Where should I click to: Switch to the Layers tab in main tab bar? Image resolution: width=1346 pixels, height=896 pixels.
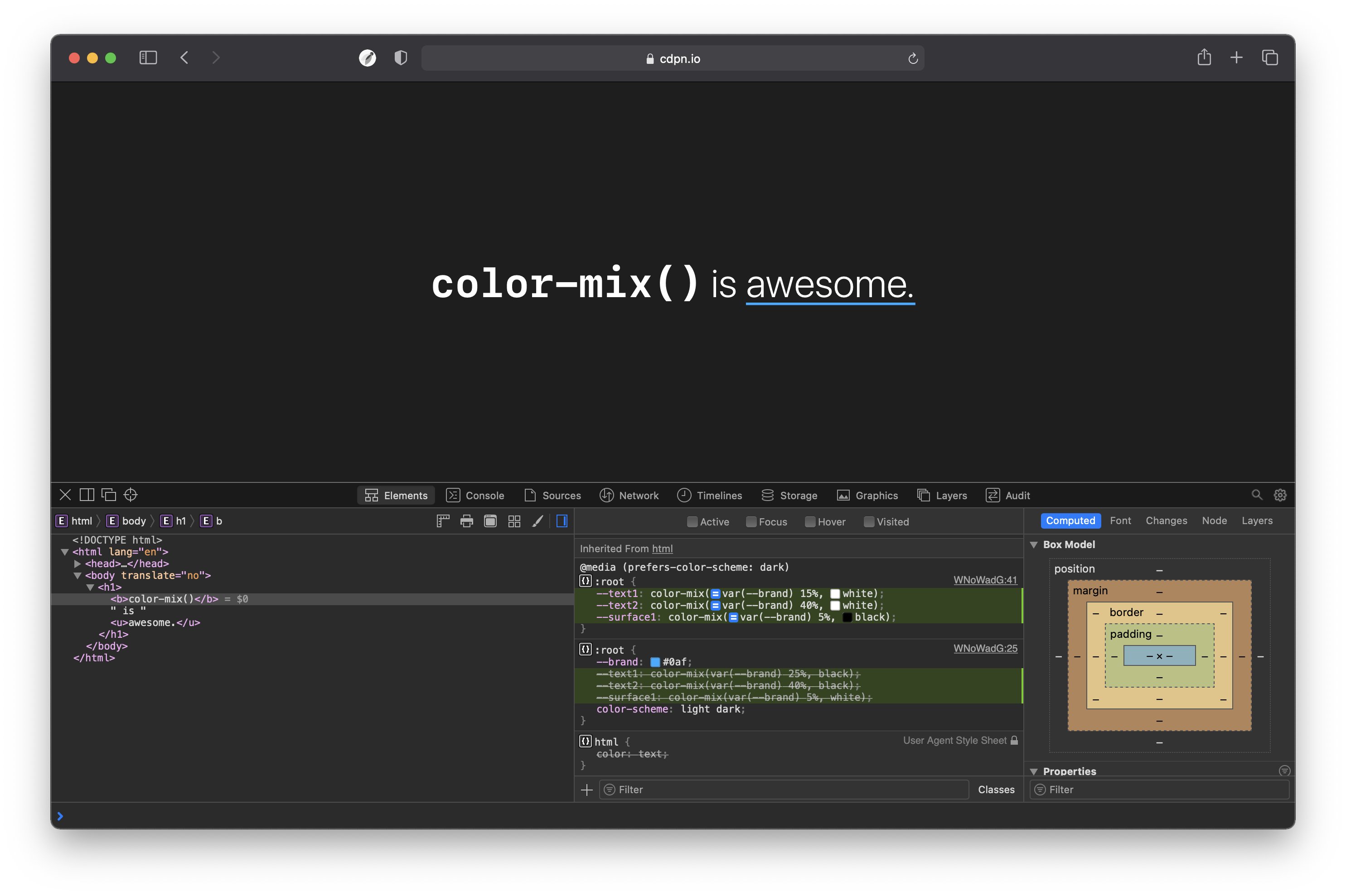[x=942, y=496]
